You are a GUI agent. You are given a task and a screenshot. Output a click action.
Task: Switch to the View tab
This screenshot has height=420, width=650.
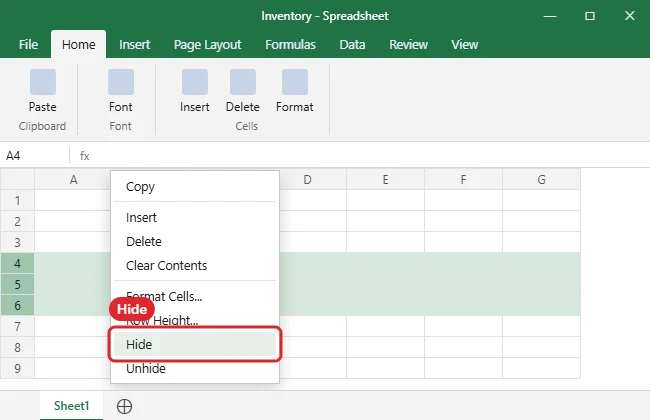click(464, 44)
